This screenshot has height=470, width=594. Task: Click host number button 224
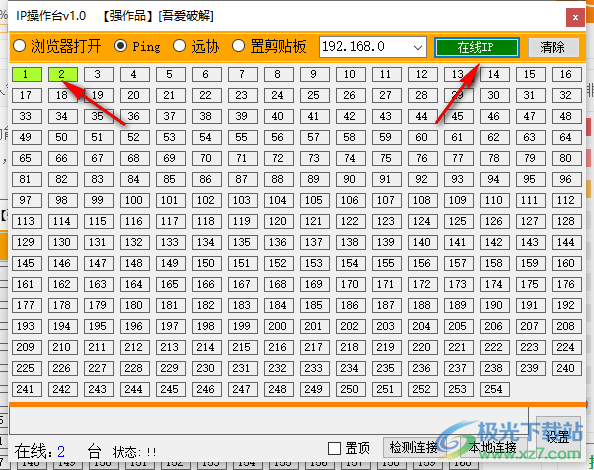pos(566,347)
